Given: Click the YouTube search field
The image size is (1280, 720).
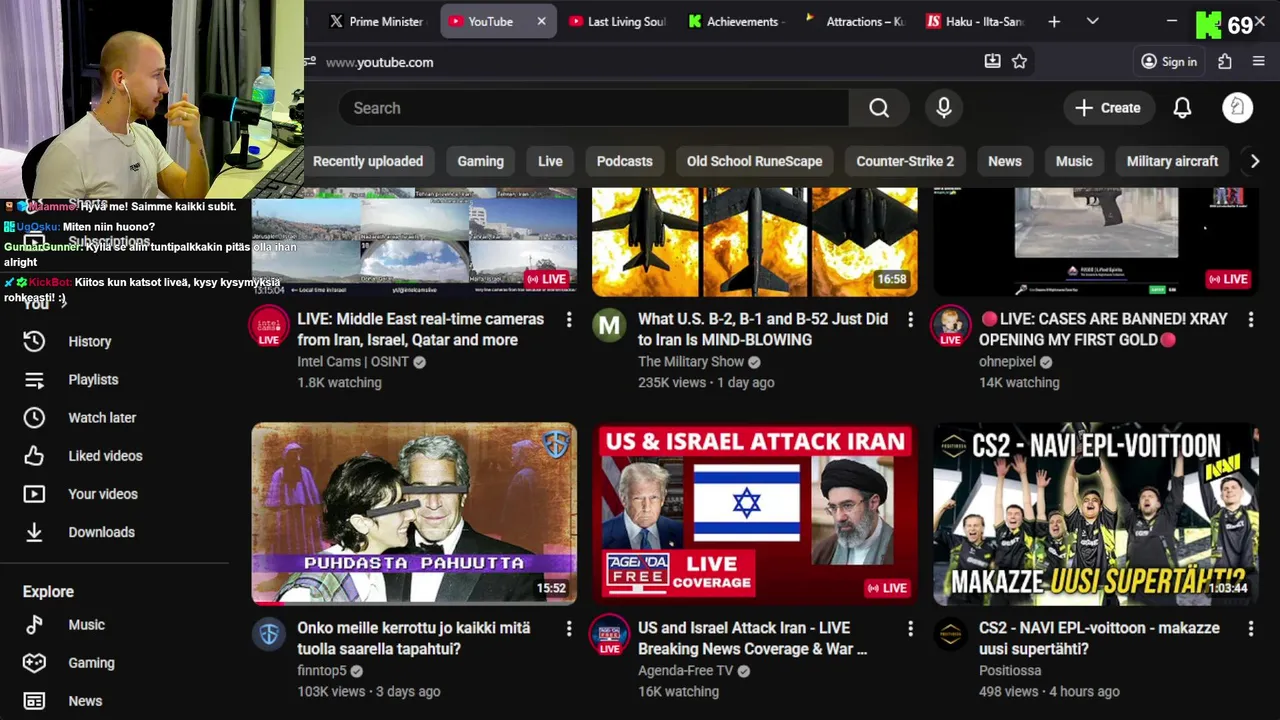Looking at the screenshot, I should point(594,108).
